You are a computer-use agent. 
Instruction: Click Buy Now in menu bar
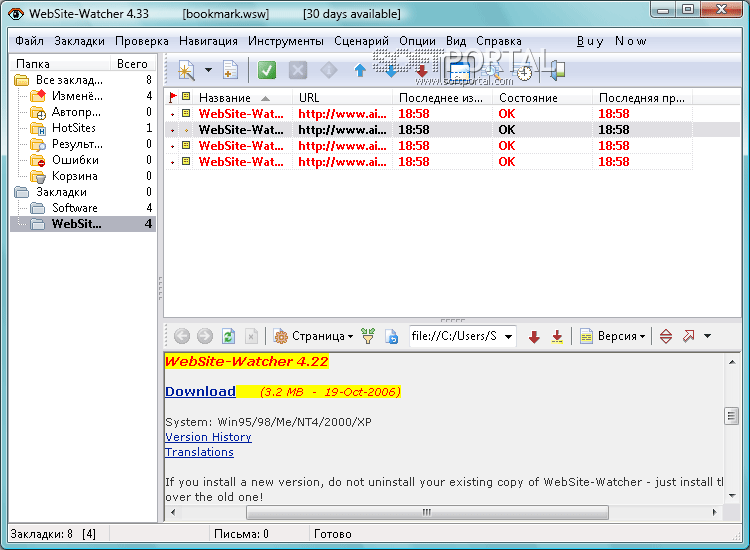611,41
